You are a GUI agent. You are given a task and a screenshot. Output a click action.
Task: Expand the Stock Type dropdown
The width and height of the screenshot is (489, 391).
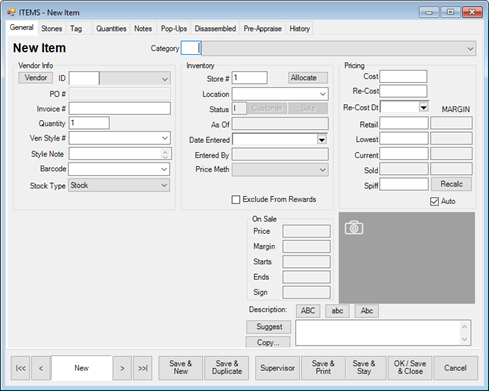point(164,185)
